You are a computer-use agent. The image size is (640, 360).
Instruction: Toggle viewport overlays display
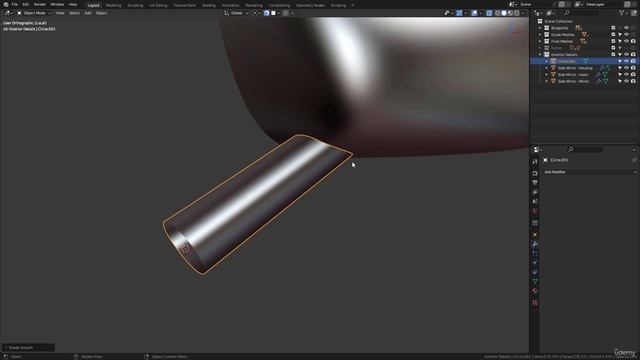click(474, 13)
